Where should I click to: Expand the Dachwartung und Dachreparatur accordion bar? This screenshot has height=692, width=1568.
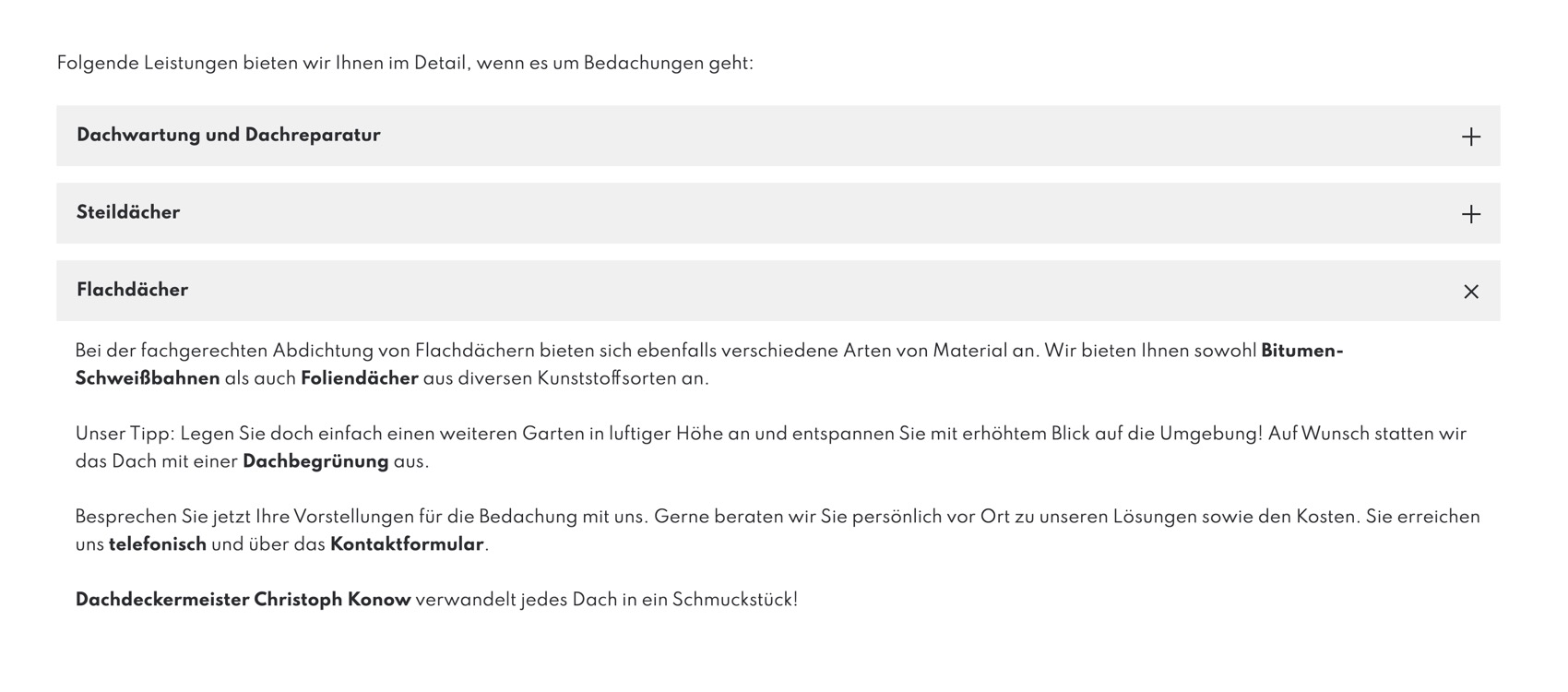coord(778,136)
